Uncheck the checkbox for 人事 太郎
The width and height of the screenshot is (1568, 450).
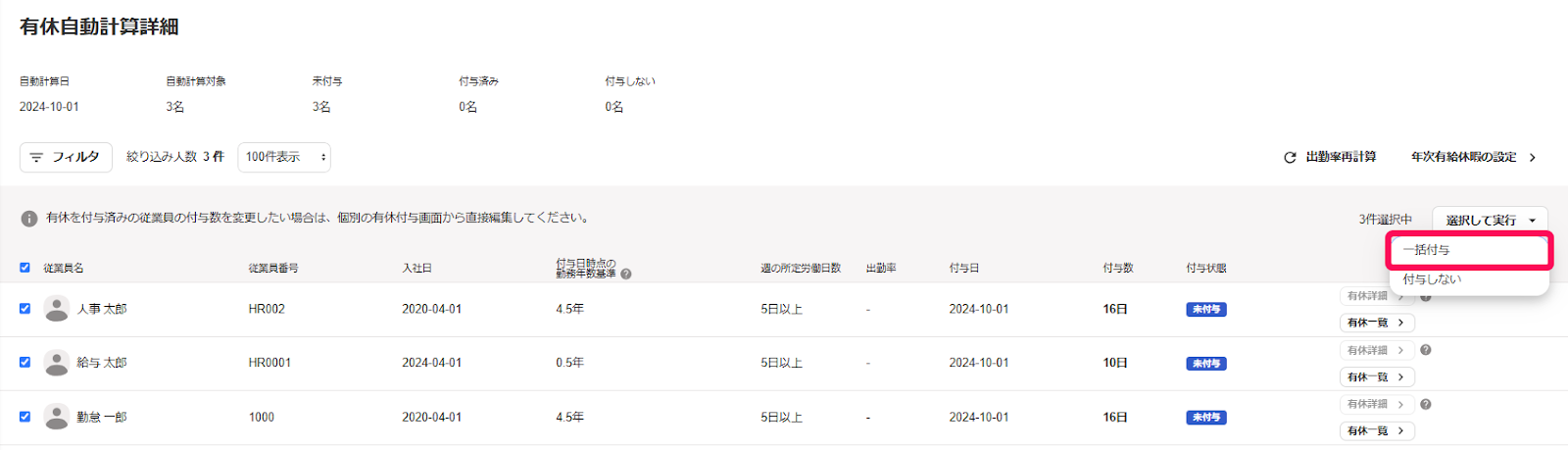[24, 308]
